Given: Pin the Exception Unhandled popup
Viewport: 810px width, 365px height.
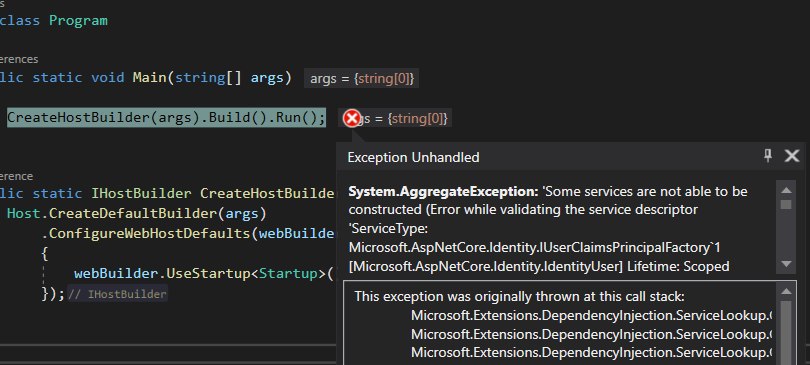Looking at the screenshot, I should pyautogui.click(x=768, y=155).
